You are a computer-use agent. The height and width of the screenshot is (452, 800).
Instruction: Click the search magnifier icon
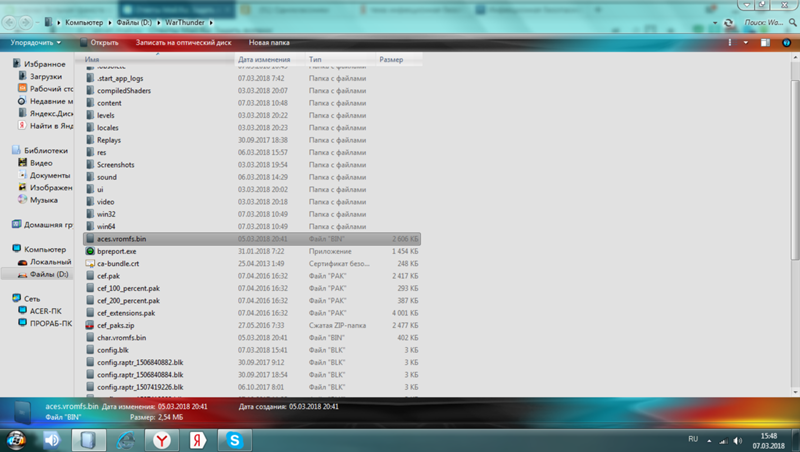click(792, 22)
